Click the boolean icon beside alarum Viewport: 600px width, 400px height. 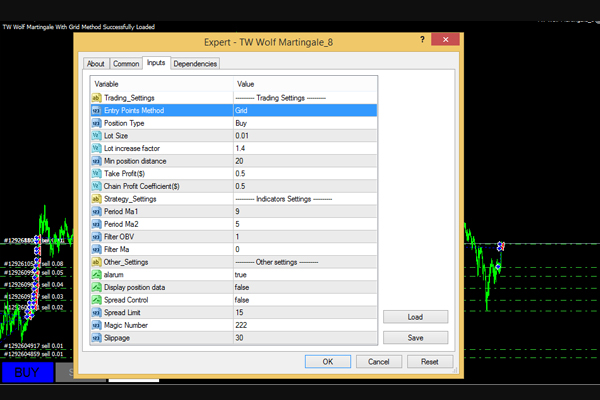(96, 275)
